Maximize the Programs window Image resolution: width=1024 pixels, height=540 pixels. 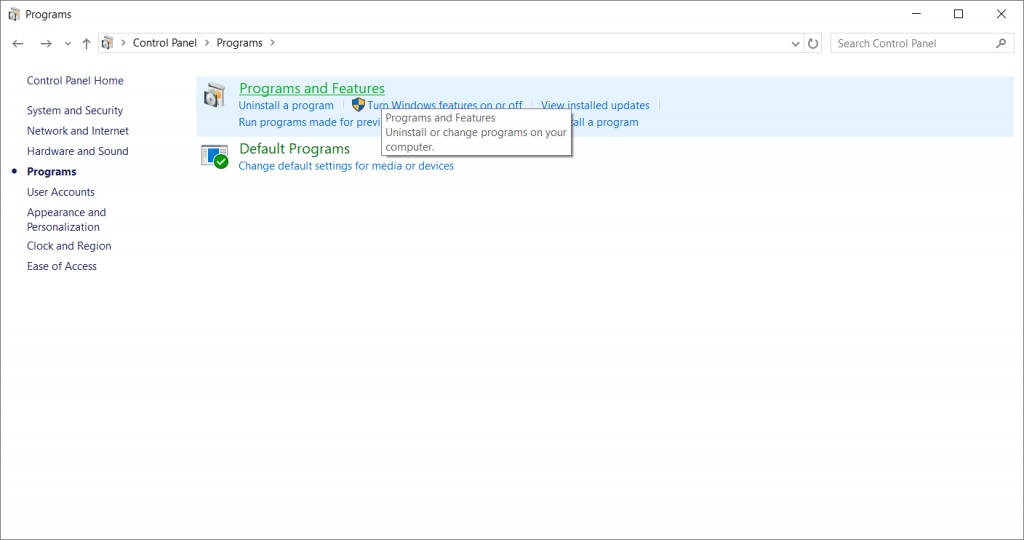point(959,14)
